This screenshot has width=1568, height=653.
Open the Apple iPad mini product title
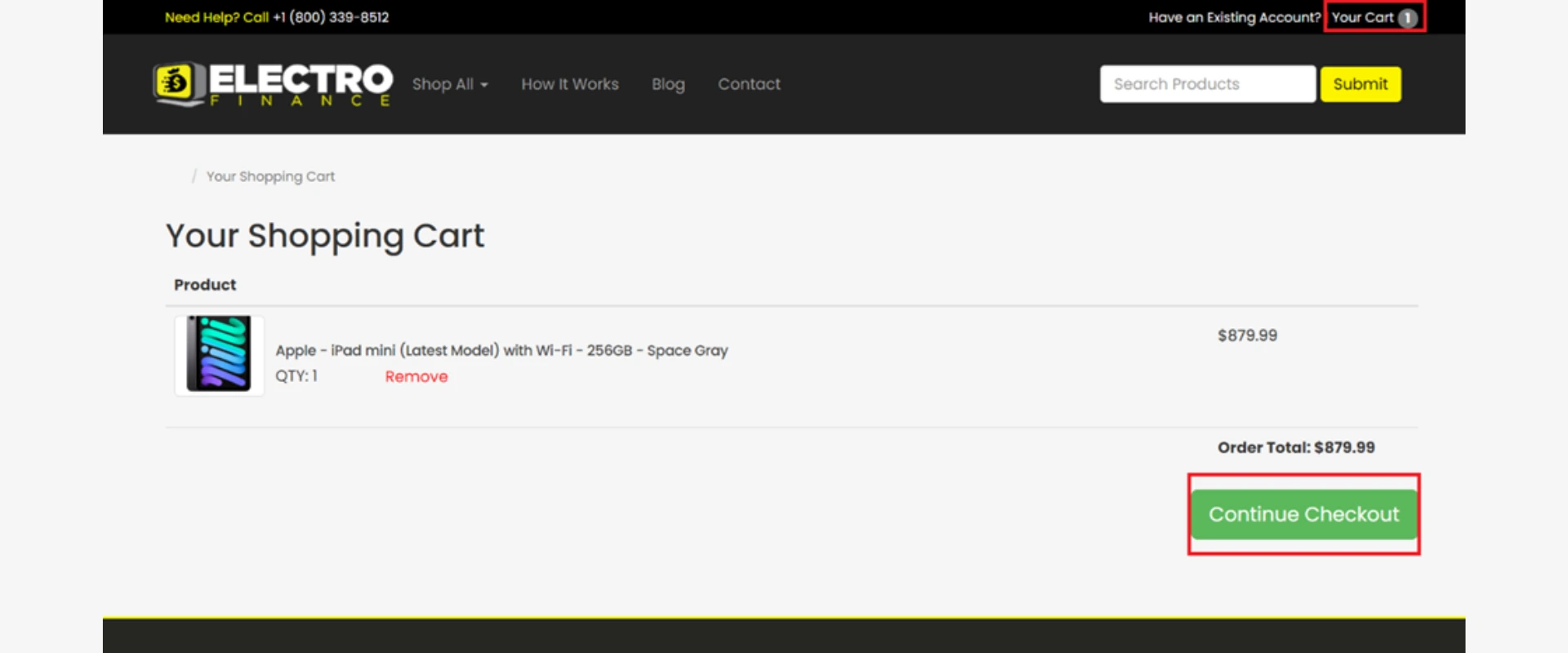pos(501,350)
